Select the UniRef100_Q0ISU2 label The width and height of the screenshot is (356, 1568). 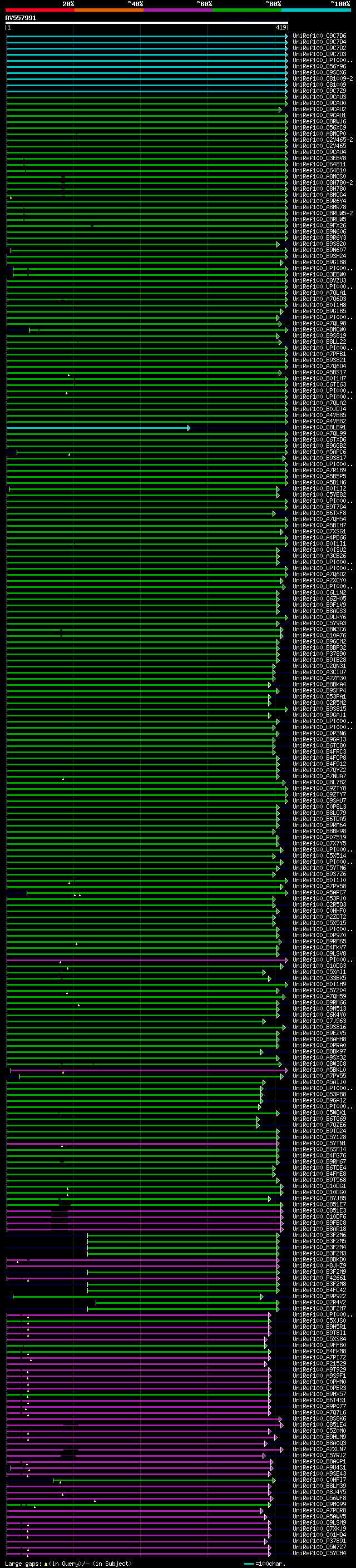(x=319, y=550)
